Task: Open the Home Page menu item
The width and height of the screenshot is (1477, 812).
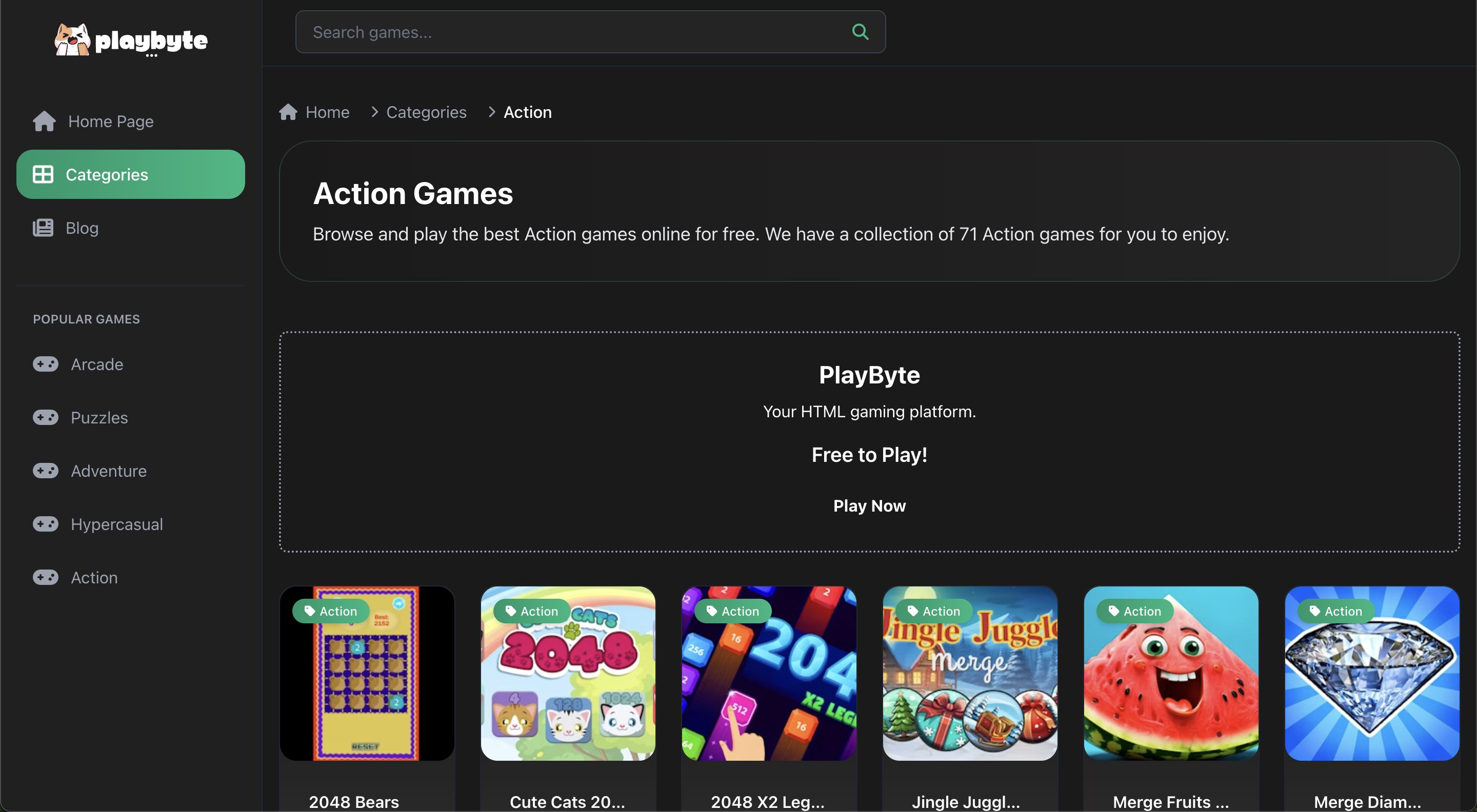Action: pyautogui.click(x=131, y=121)
